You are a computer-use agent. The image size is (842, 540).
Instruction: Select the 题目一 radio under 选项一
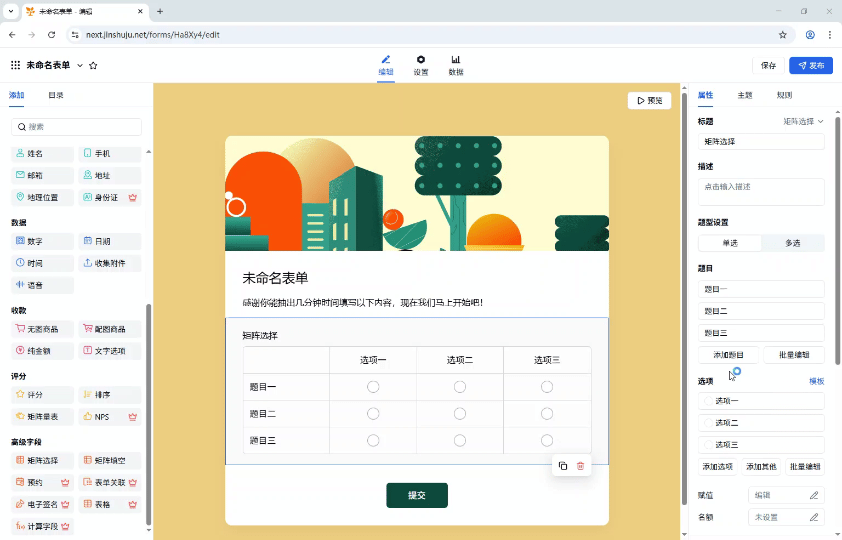373,387
